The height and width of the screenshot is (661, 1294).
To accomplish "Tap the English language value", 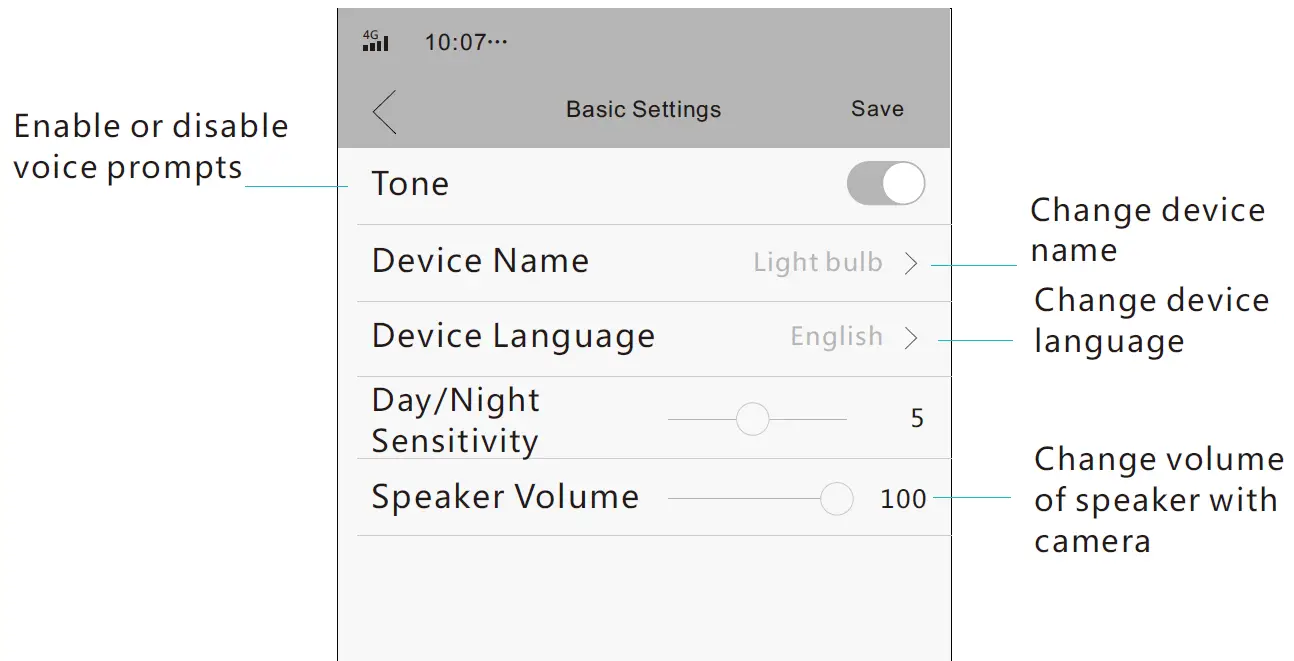I will pos(836,337).
